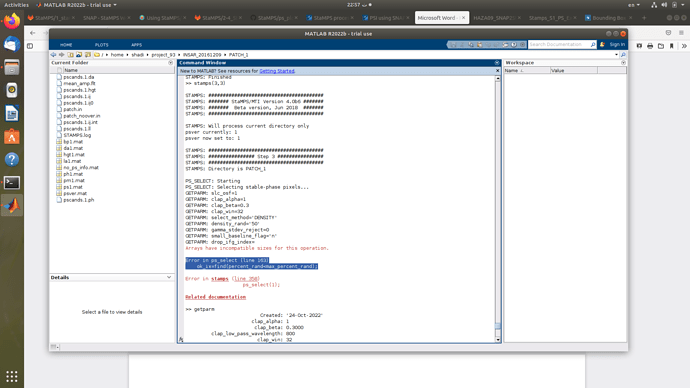Open a new Firefox tab
This screenshot has width=690, height=388.
[x=644, y=18]
